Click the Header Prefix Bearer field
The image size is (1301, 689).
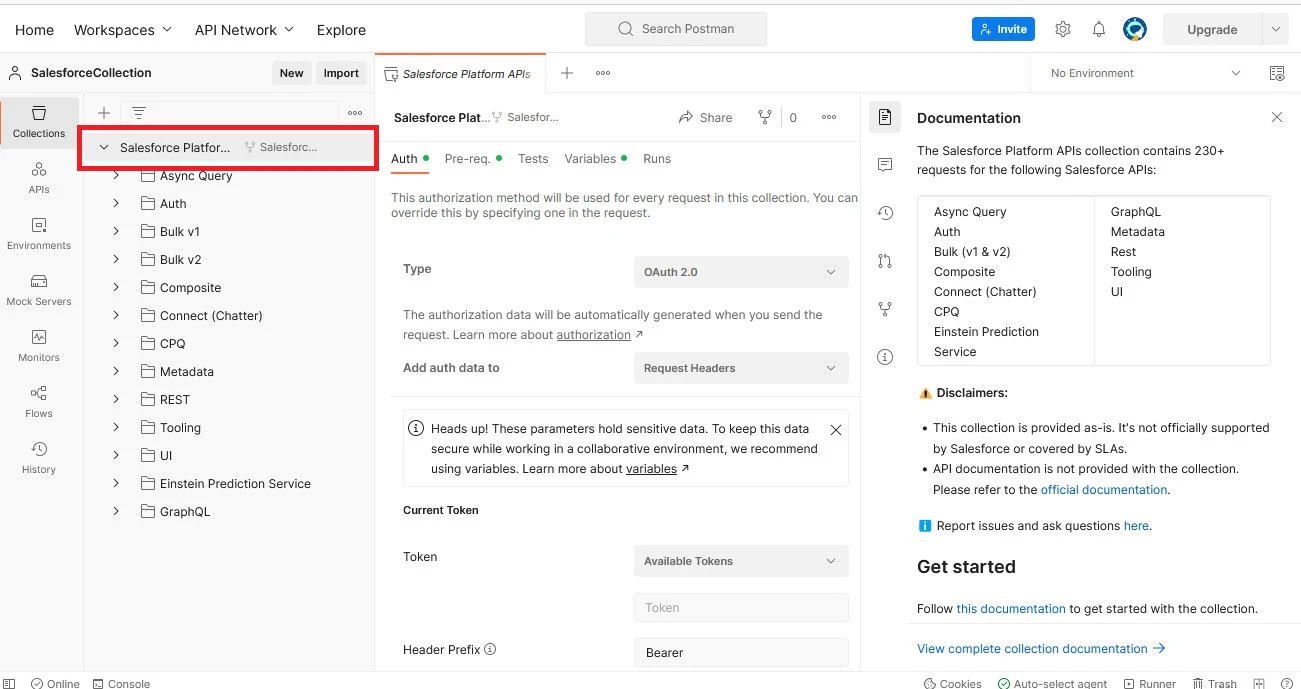pos(741,653)
